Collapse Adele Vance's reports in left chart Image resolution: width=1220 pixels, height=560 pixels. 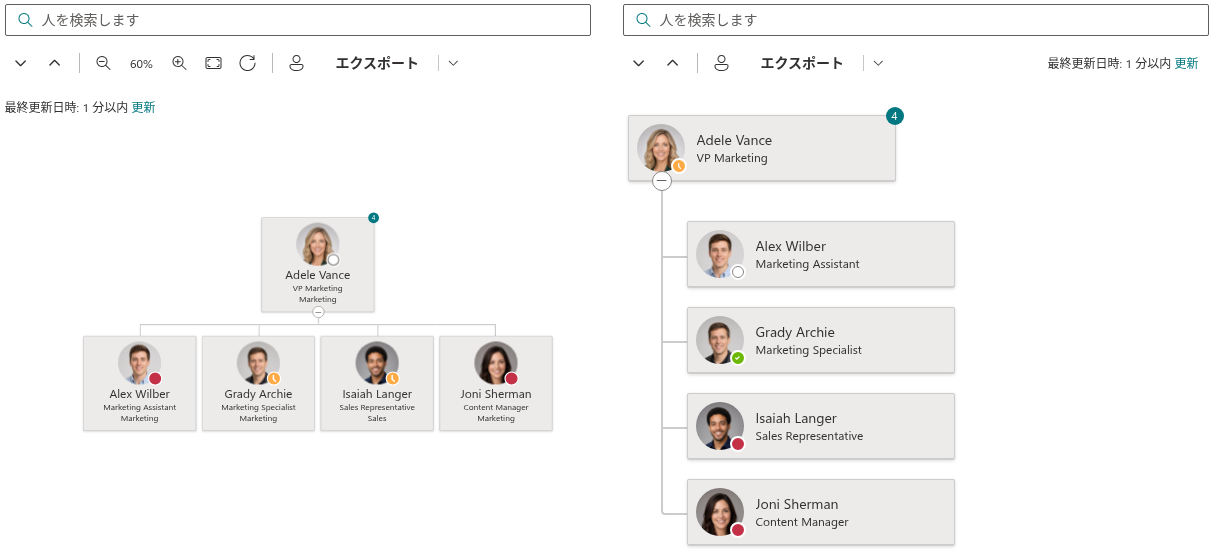pyautogui.click(x=318, y=312)
